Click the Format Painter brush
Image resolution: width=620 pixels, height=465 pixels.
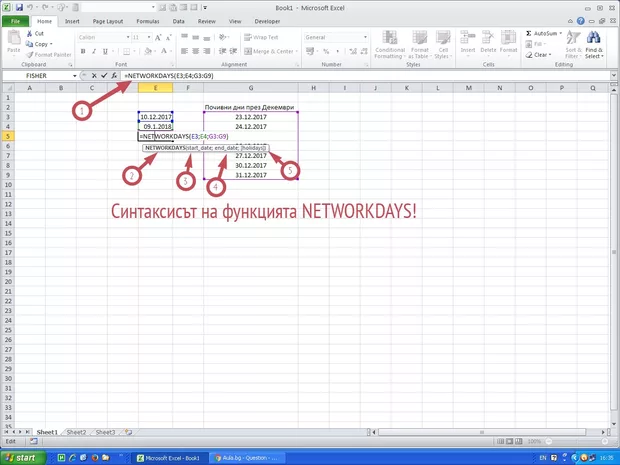(29, 55)
